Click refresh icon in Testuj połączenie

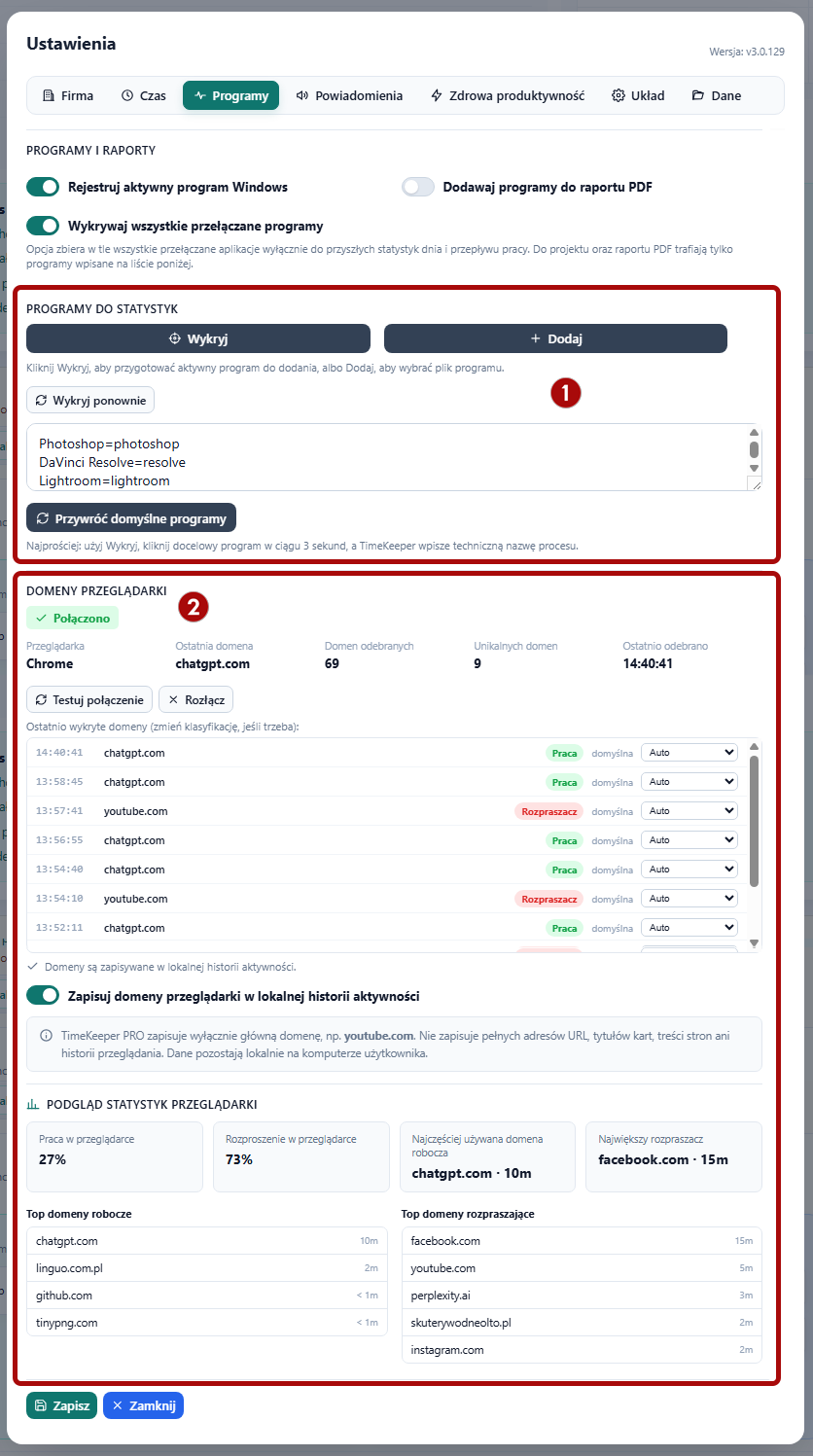click(42, 699)
